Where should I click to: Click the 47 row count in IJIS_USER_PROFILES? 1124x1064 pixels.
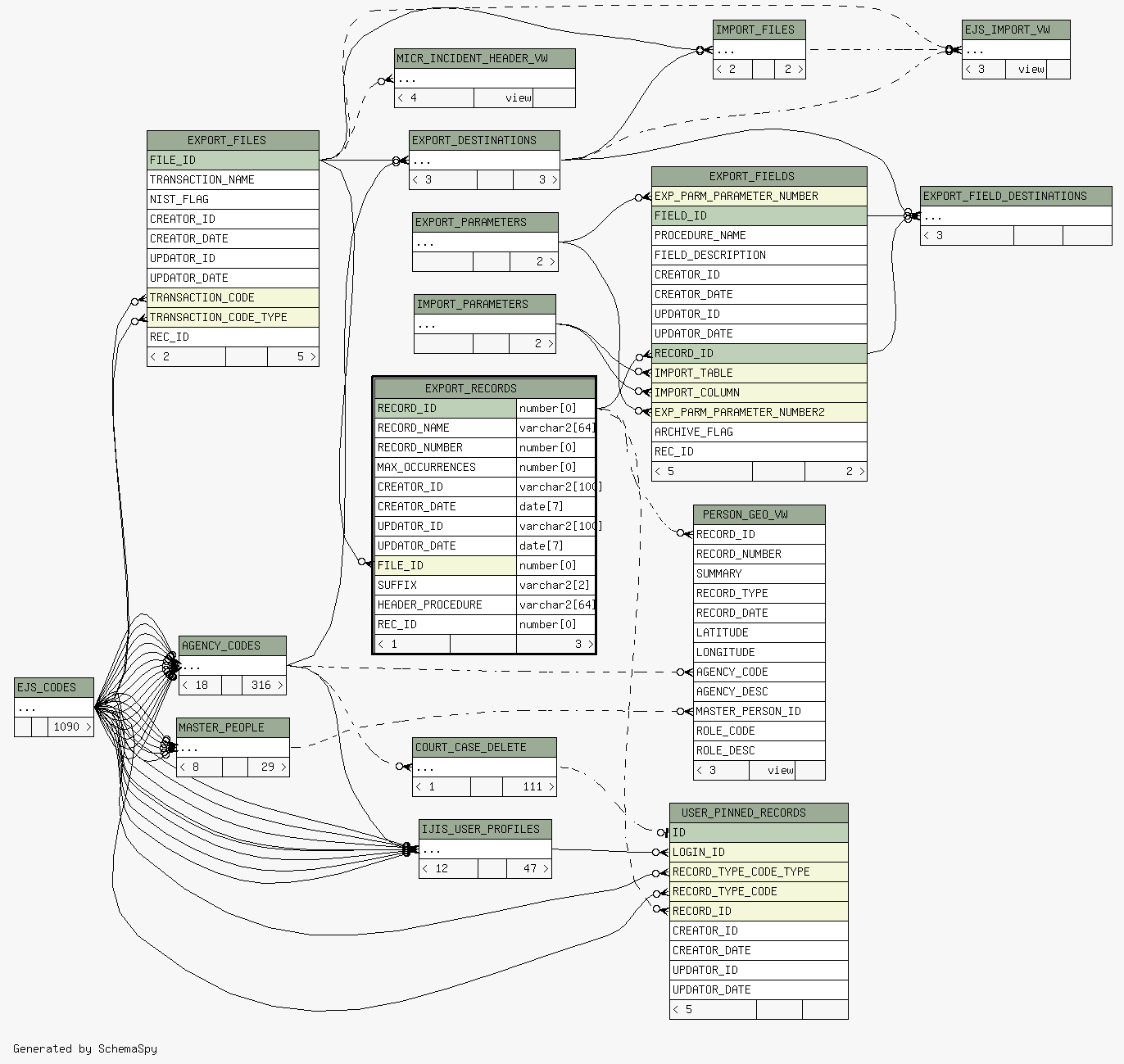pyautogui.click(x=528, y=868)
